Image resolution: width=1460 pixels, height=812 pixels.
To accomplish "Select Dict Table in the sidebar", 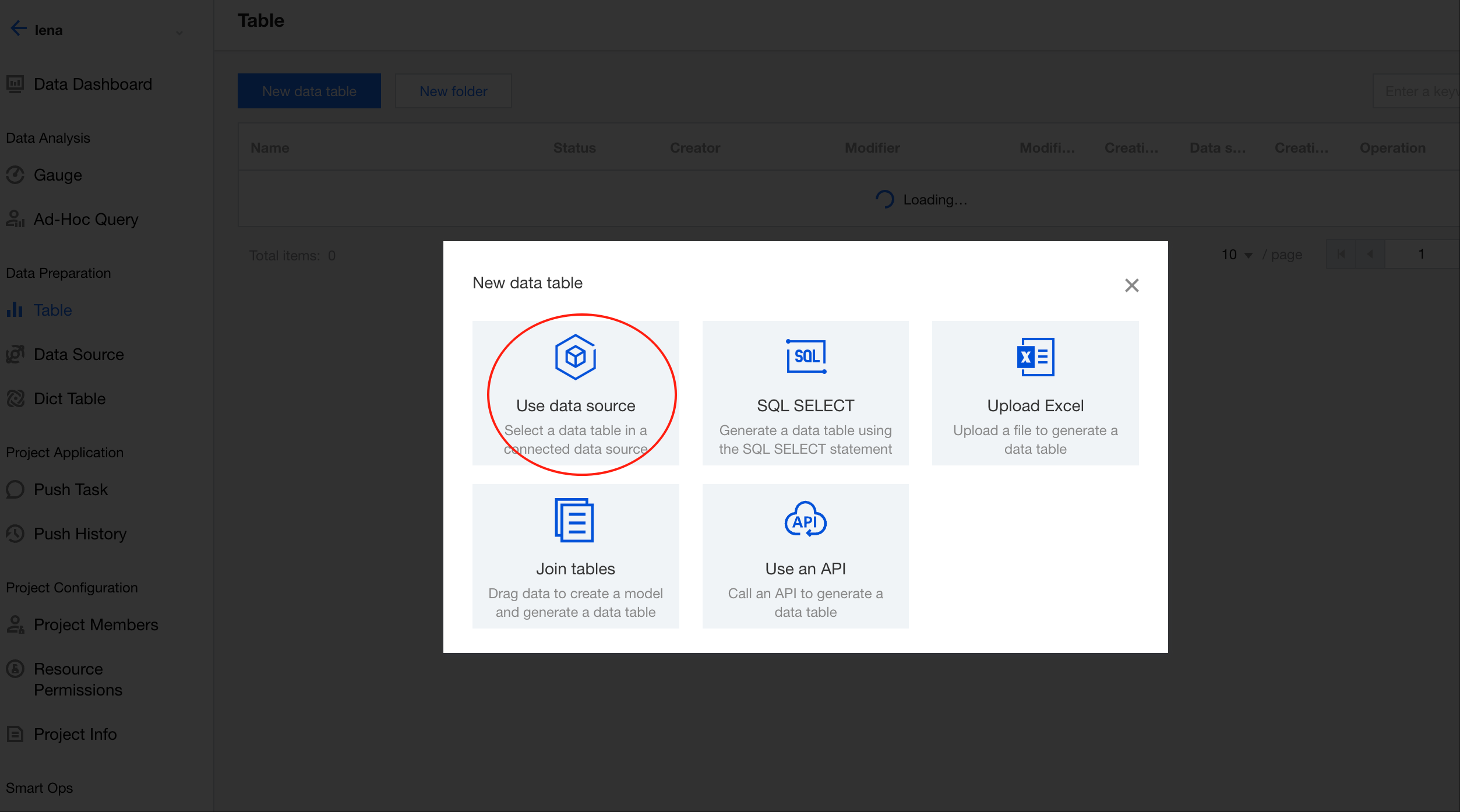I will [69, 398].
